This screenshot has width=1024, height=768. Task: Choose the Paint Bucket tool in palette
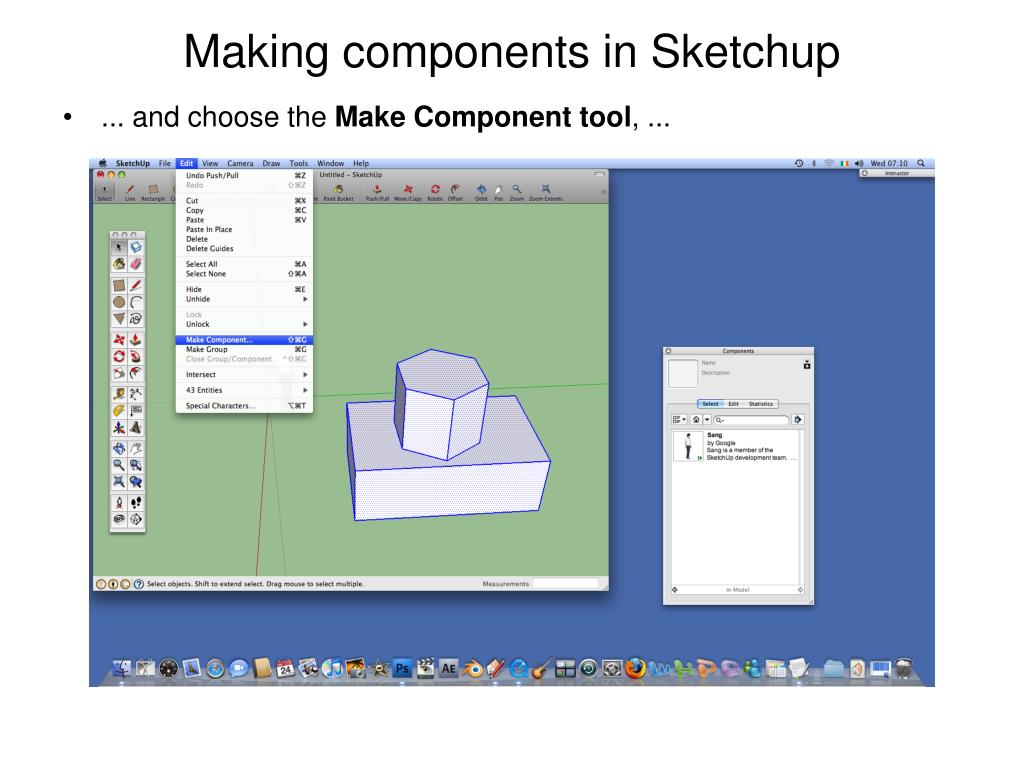(x=119, y=264)
